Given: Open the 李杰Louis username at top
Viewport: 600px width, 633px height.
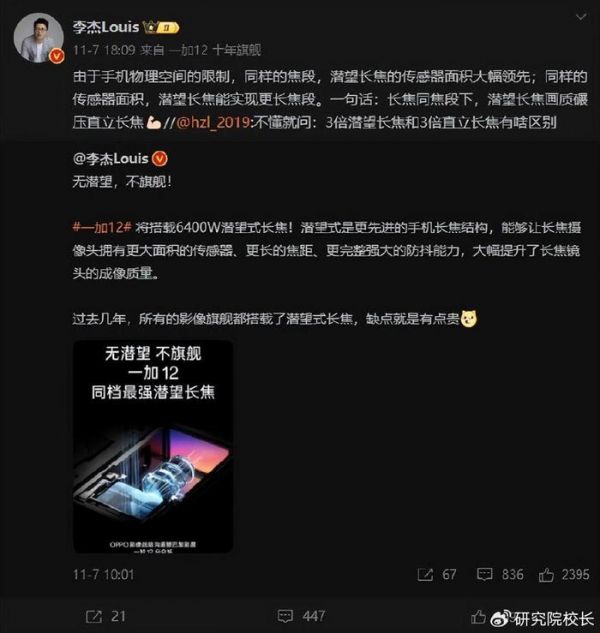Looking at the screenshot, I should (106, 27).
